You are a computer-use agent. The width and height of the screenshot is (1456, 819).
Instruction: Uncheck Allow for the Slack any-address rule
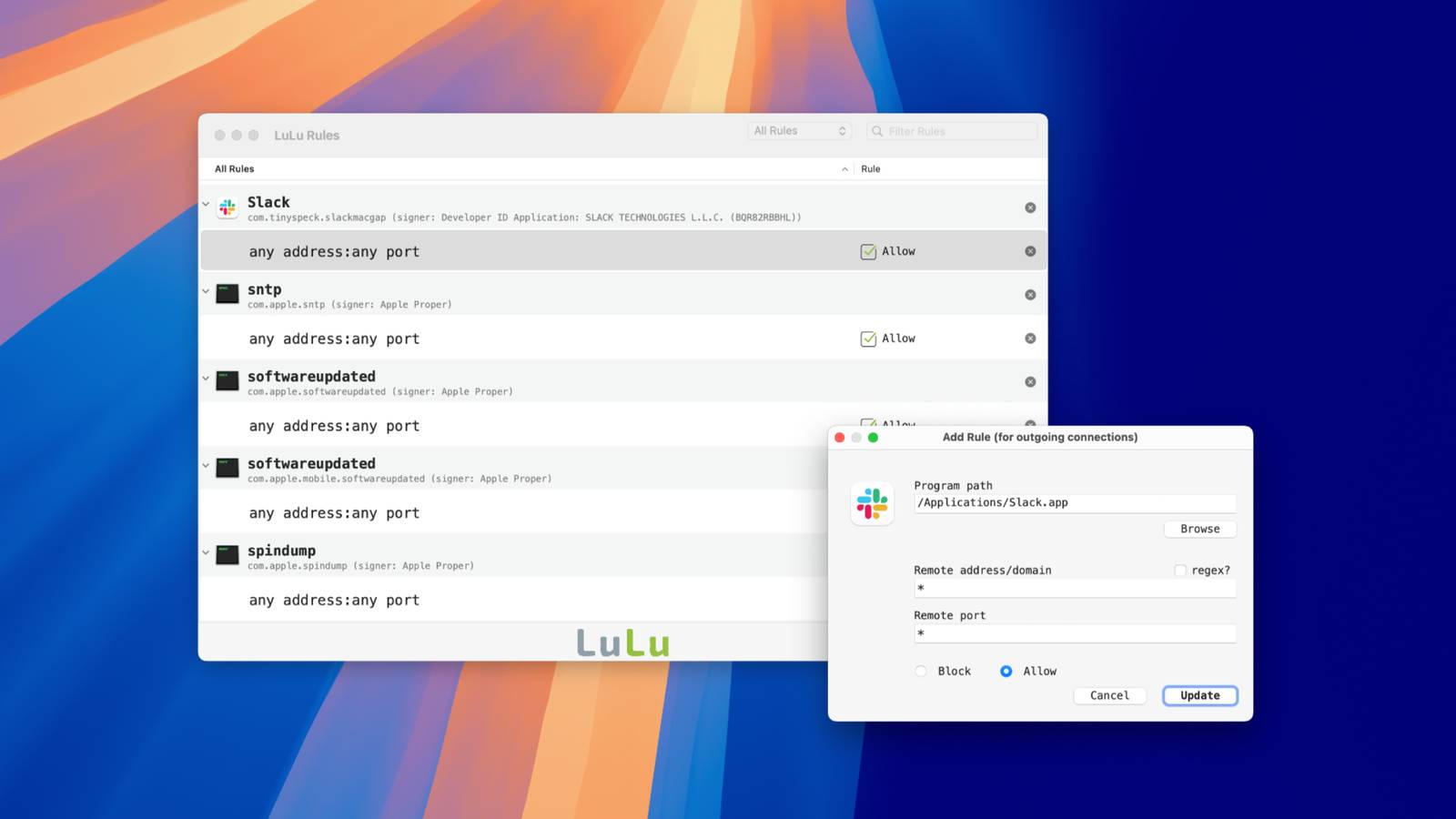pyautogui.click(x=868, y=251)
